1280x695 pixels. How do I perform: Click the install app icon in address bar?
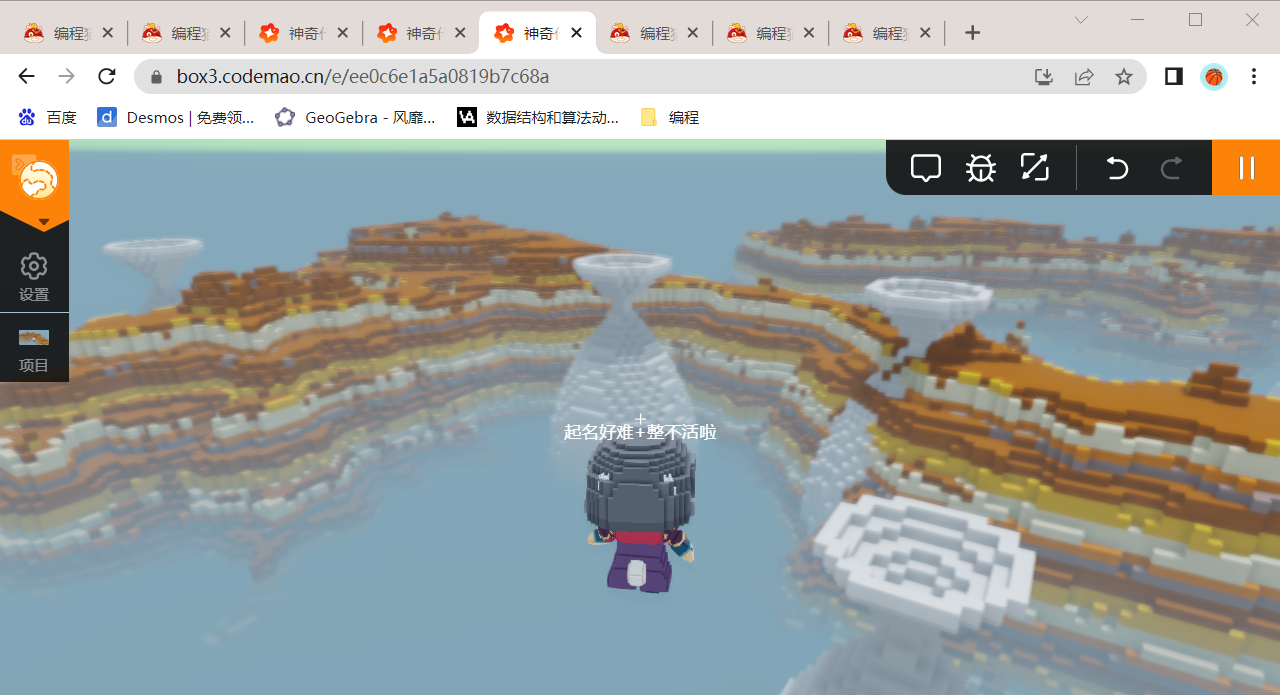(1044, 77)
